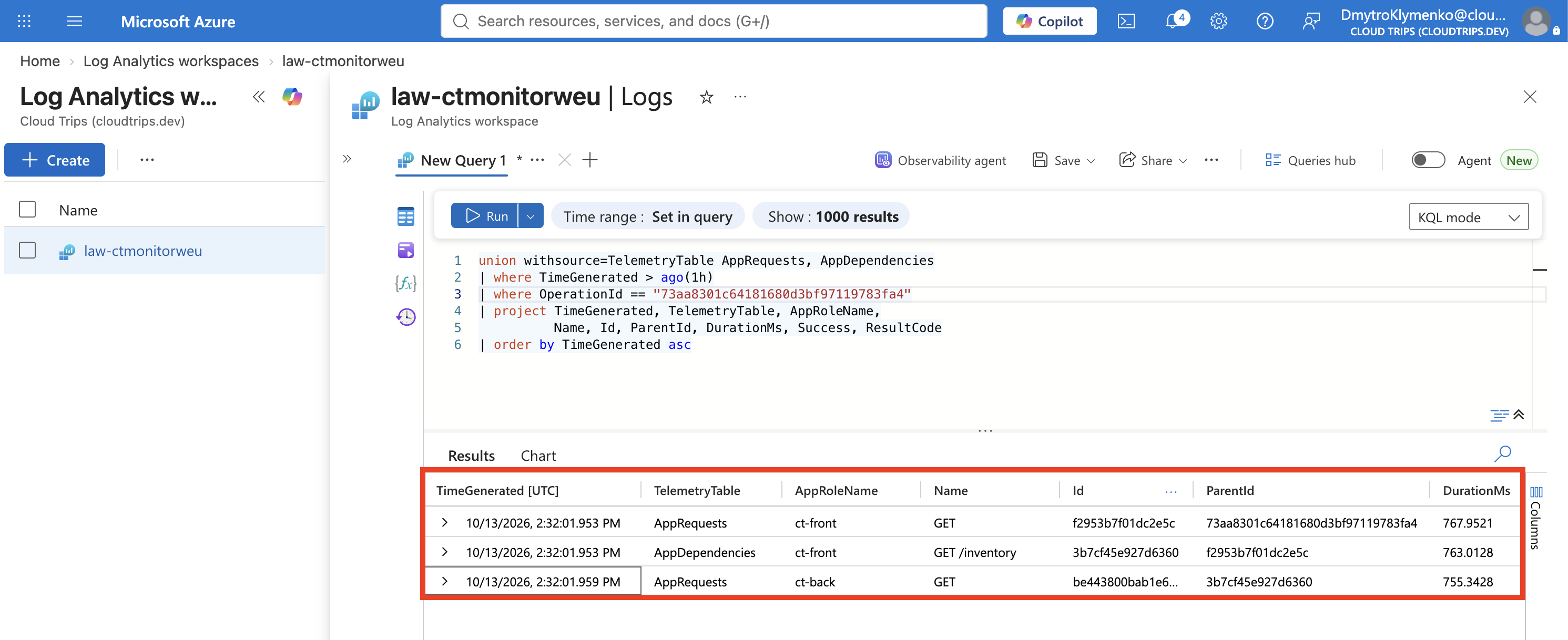1568x640 pixels.
Task: Collapse the workspace list panel
Action: [259, 97]
